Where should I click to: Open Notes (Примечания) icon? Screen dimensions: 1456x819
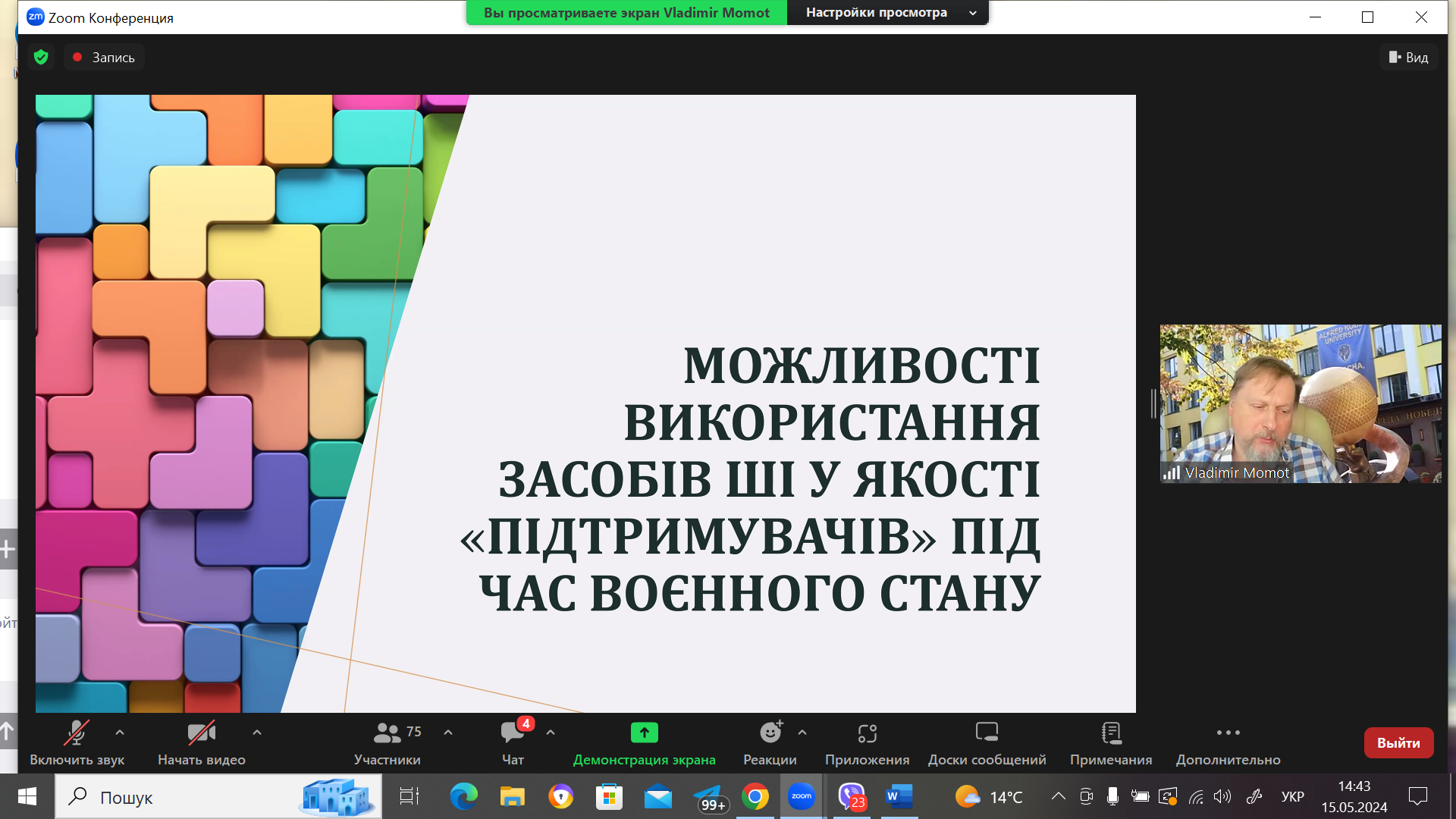tap(1111, 733)
